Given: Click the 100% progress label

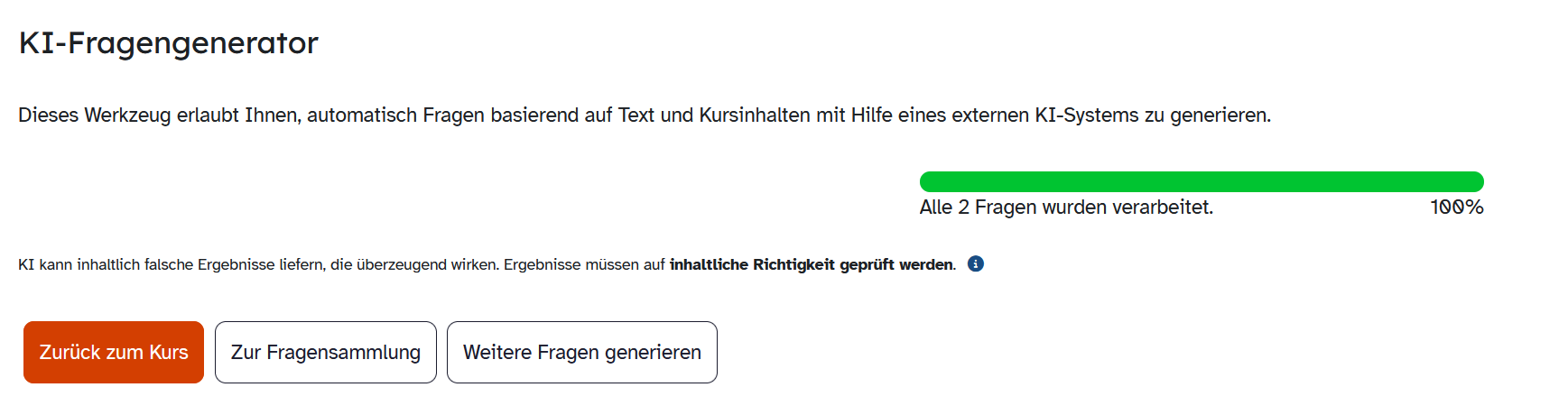Looking at the screenshot, I should pyautogui.click(x=1456, y=207).
